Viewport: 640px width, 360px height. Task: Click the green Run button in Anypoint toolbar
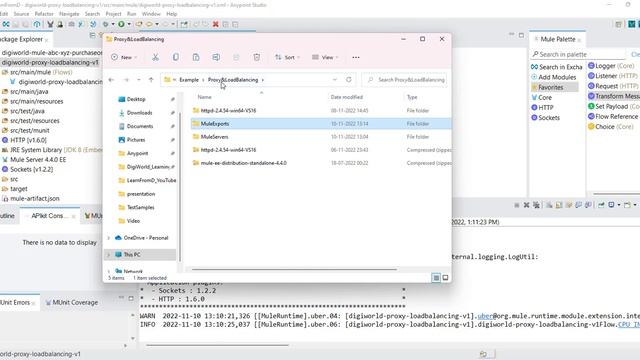121,24
